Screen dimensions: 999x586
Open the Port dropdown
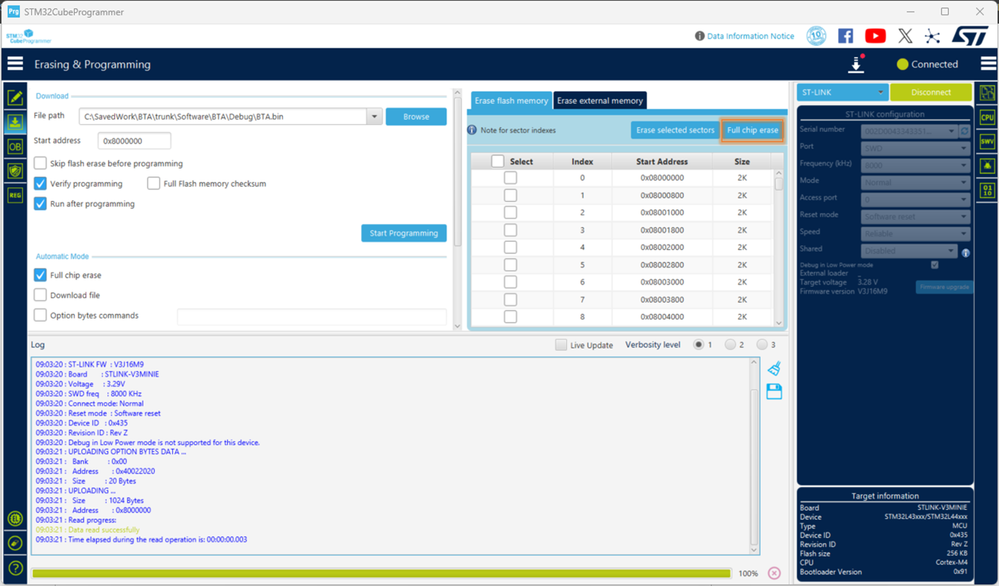pos(915,148)
